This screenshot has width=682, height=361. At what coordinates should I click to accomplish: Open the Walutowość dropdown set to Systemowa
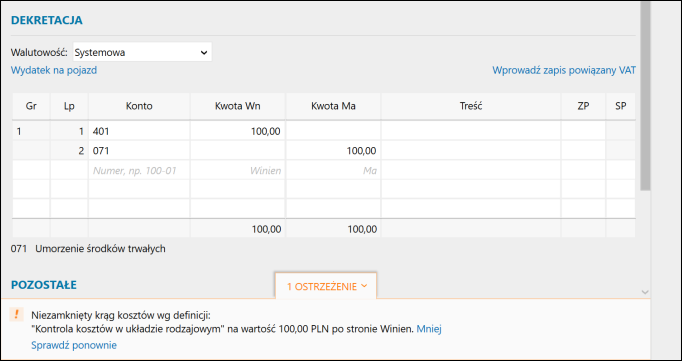pyautogui.click(x=142, y=52)
